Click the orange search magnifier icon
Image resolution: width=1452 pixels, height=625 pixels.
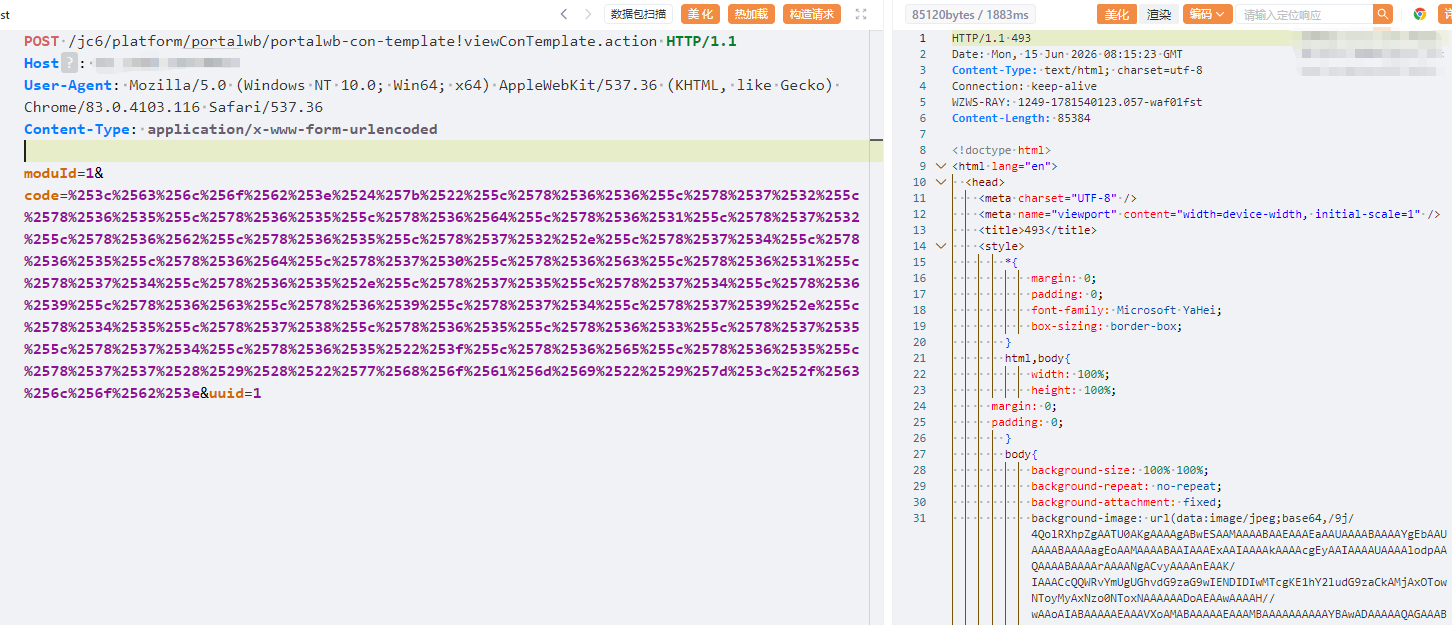(x=1383, y=14)
